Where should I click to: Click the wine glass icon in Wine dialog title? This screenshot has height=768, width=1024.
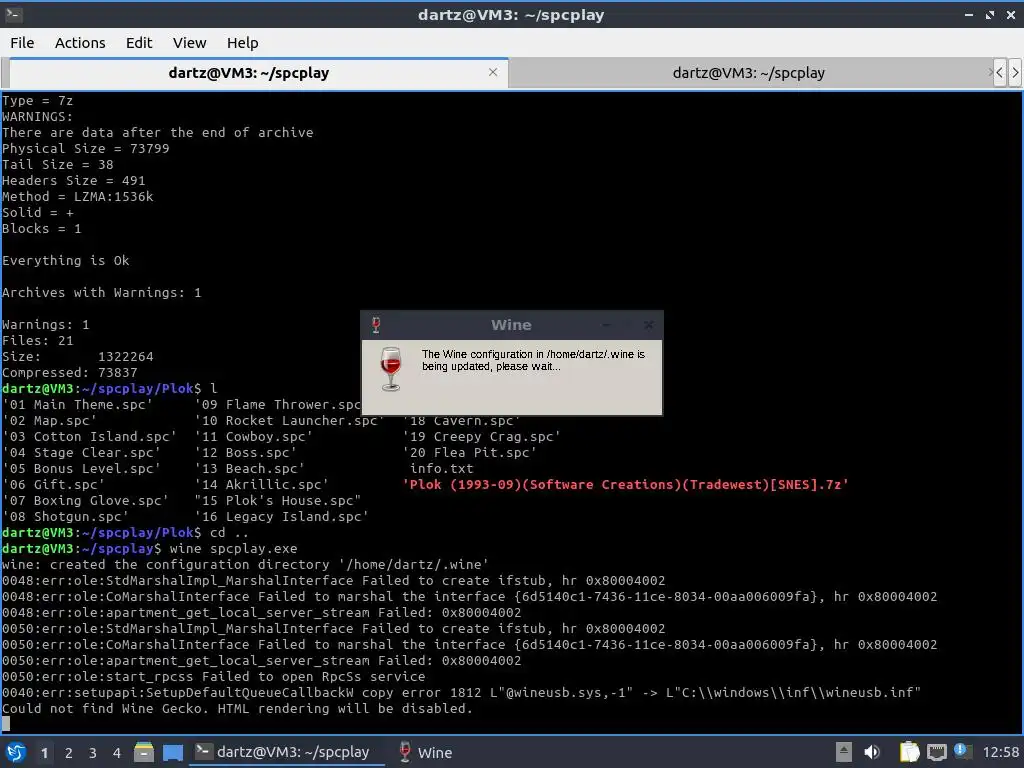click(376, 325)
